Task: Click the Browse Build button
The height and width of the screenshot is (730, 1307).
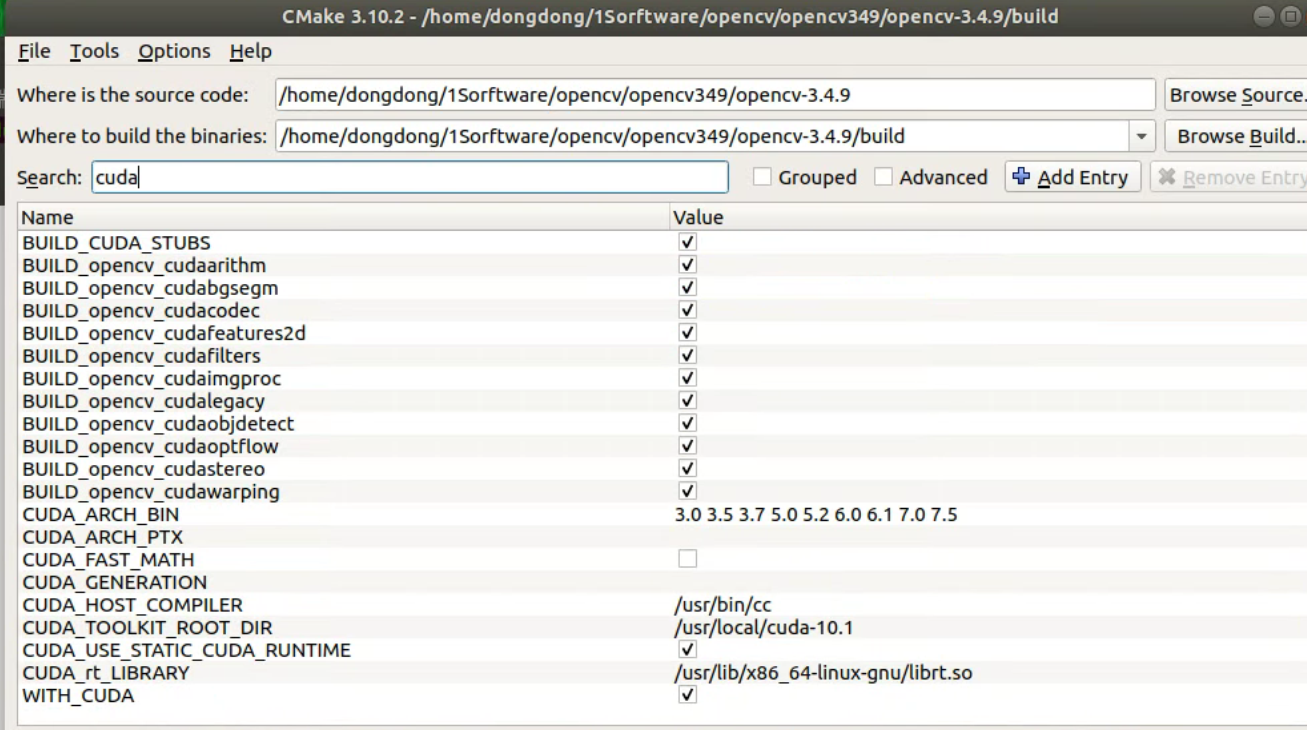Action: pyautogui.click(x=1236, y=136)
